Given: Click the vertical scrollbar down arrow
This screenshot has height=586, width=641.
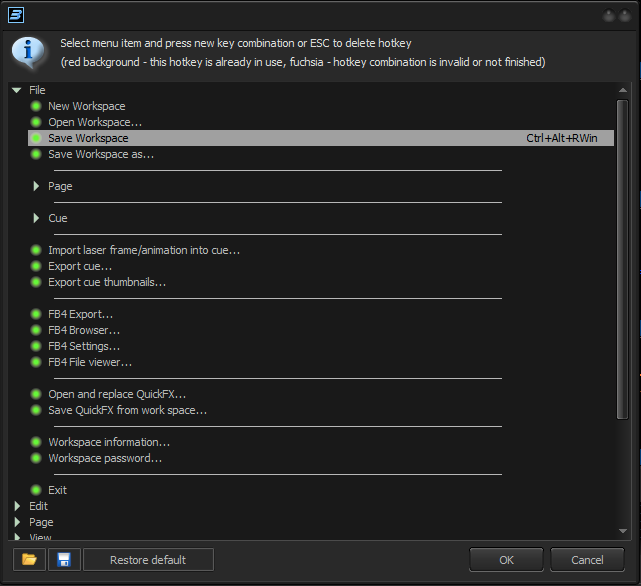Looking at the screenshot, I should pos(623,531).
